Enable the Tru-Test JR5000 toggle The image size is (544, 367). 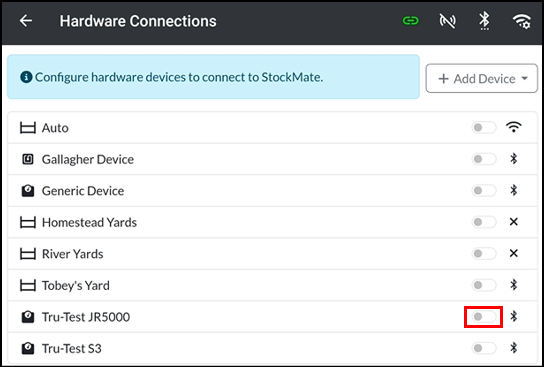pos(484,316)
